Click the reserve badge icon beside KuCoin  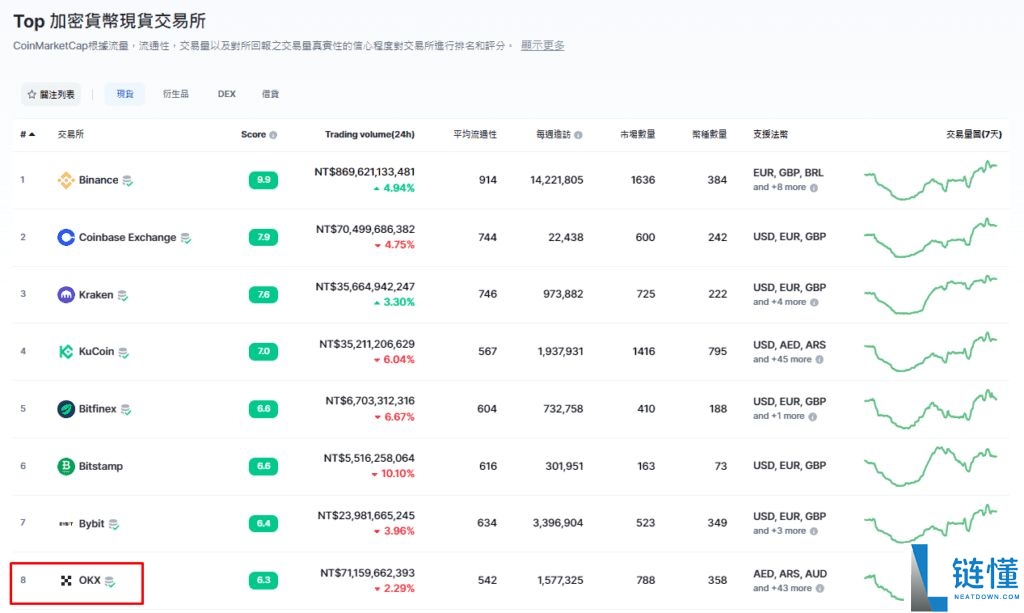[x=123, y=353]
